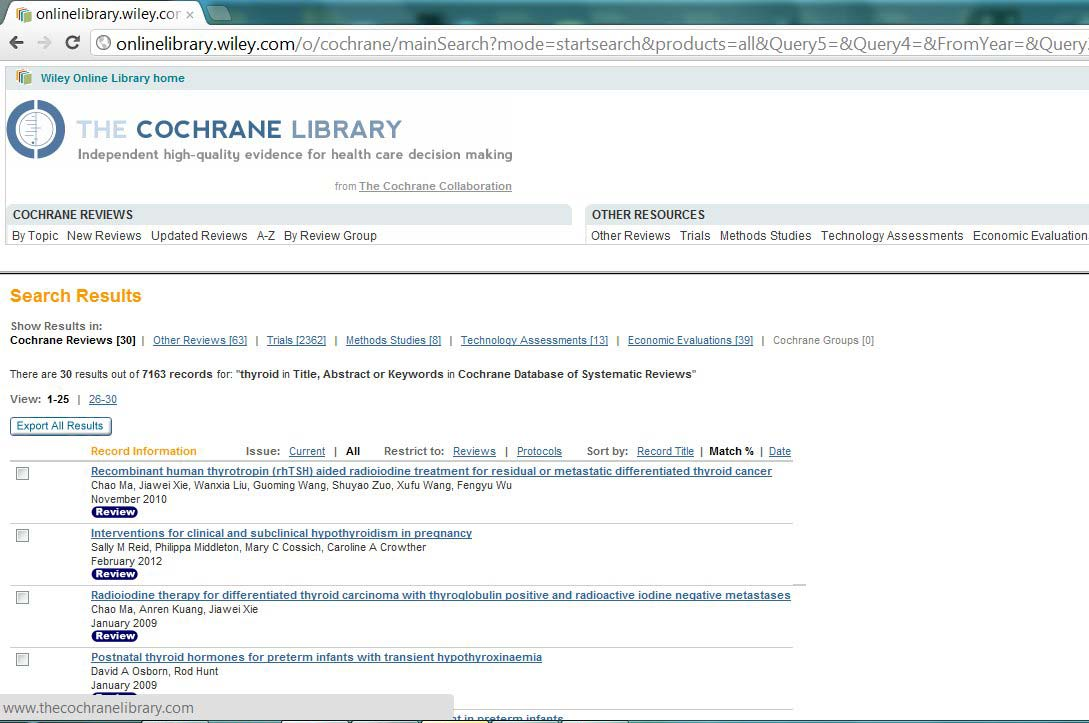
Task: Click the Cochrane Reviews [30] label
Action: point(73,340)
